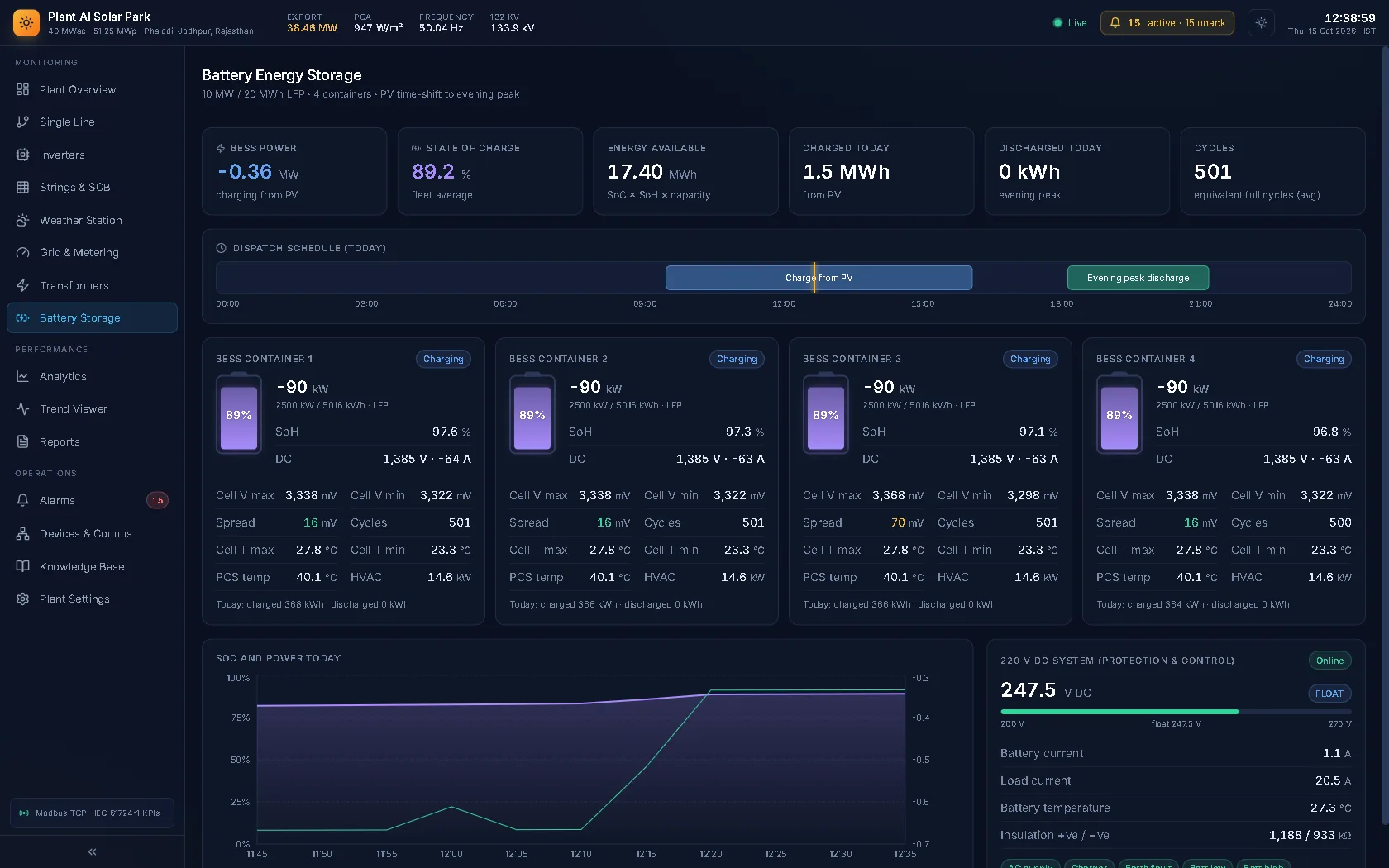The image size is (1389, 868).
Task: Go to Inverters page
Action: [x=92, y=155]
